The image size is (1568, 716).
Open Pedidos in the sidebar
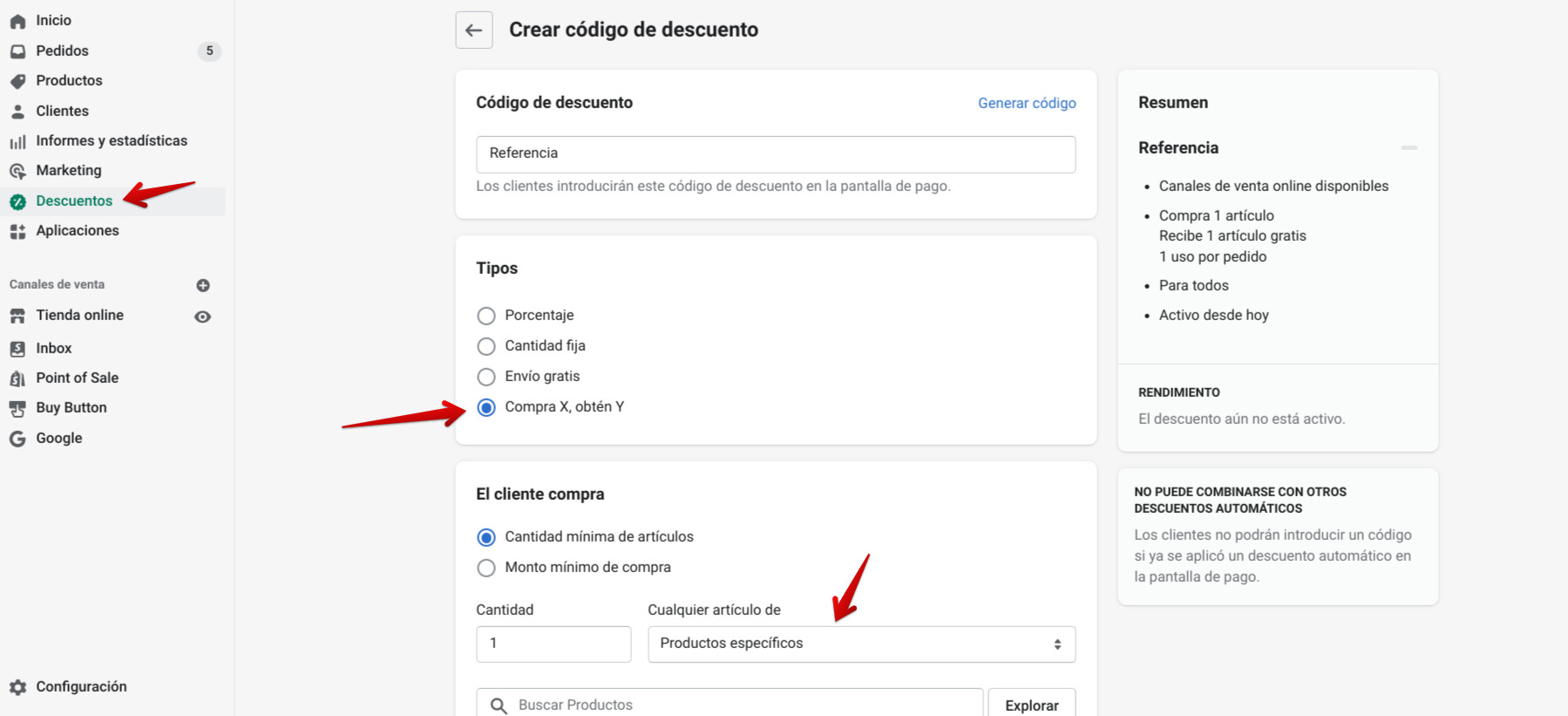tap(63, 51)
